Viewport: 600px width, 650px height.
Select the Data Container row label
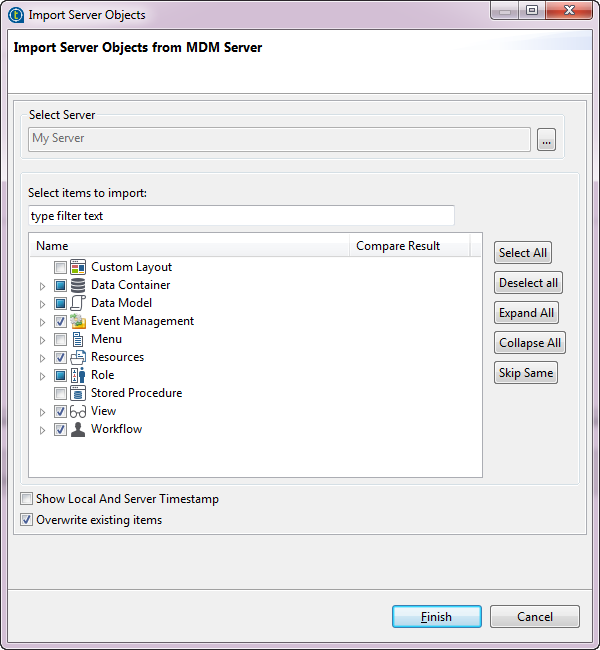(x=131, y=285)
